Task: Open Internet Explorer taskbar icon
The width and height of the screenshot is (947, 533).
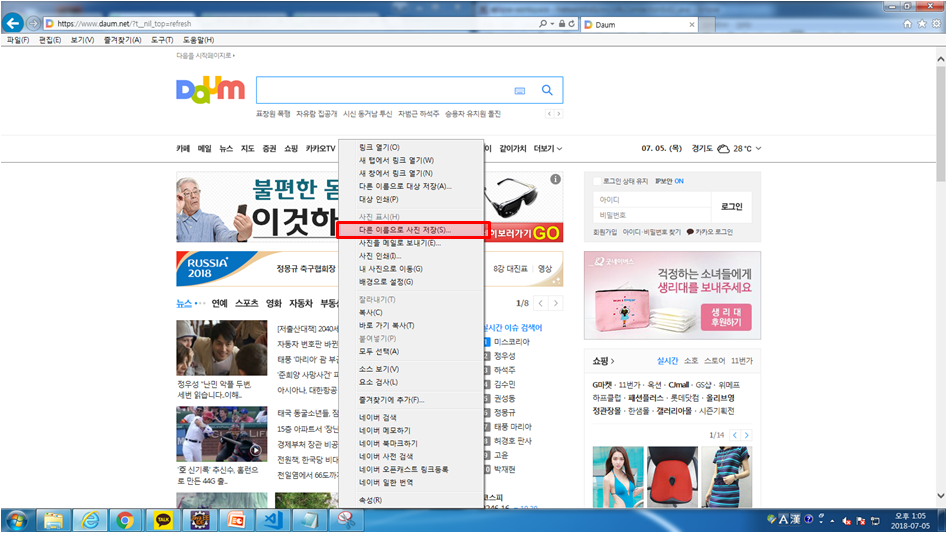Action: (x=90, y=520)
